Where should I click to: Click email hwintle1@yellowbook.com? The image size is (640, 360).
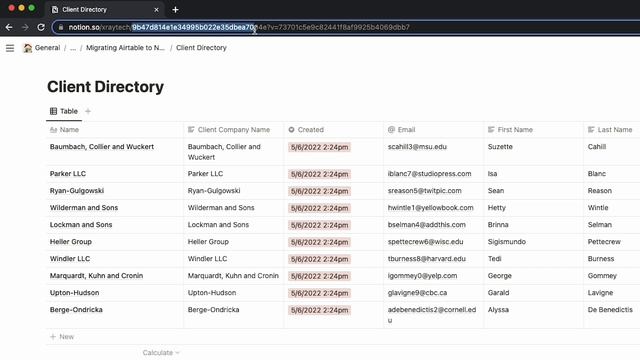(431, 208)
